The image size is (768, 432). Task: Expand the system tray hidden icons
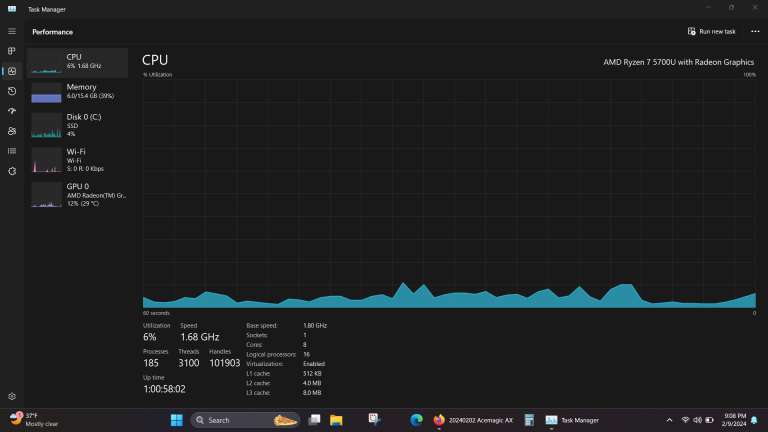(671, 420)
